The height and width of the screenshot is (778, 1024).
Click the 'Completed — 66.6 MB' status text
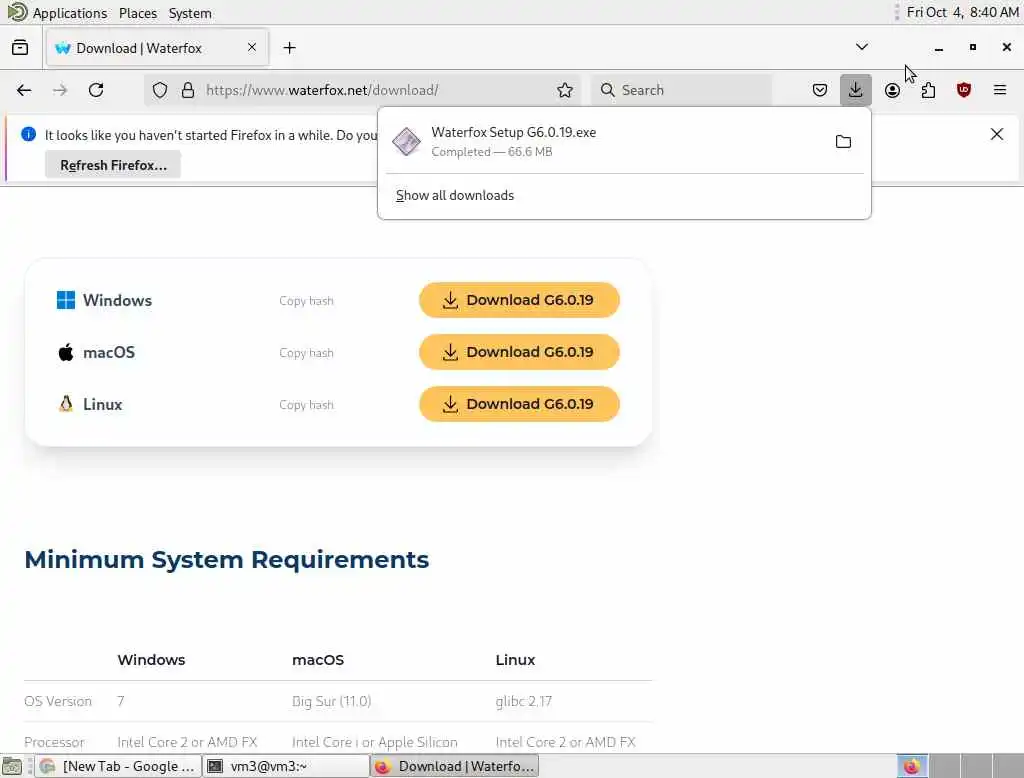492,152
